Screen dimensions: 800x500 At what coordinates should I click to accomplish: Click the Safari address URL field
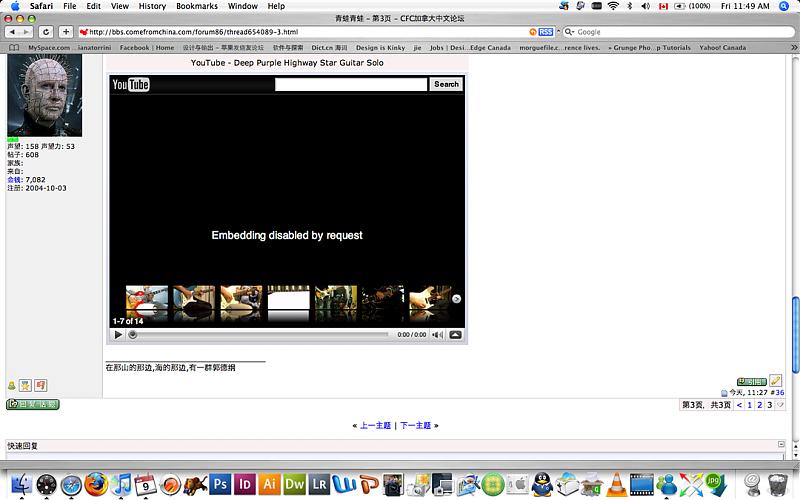click(x=304, y=32)
